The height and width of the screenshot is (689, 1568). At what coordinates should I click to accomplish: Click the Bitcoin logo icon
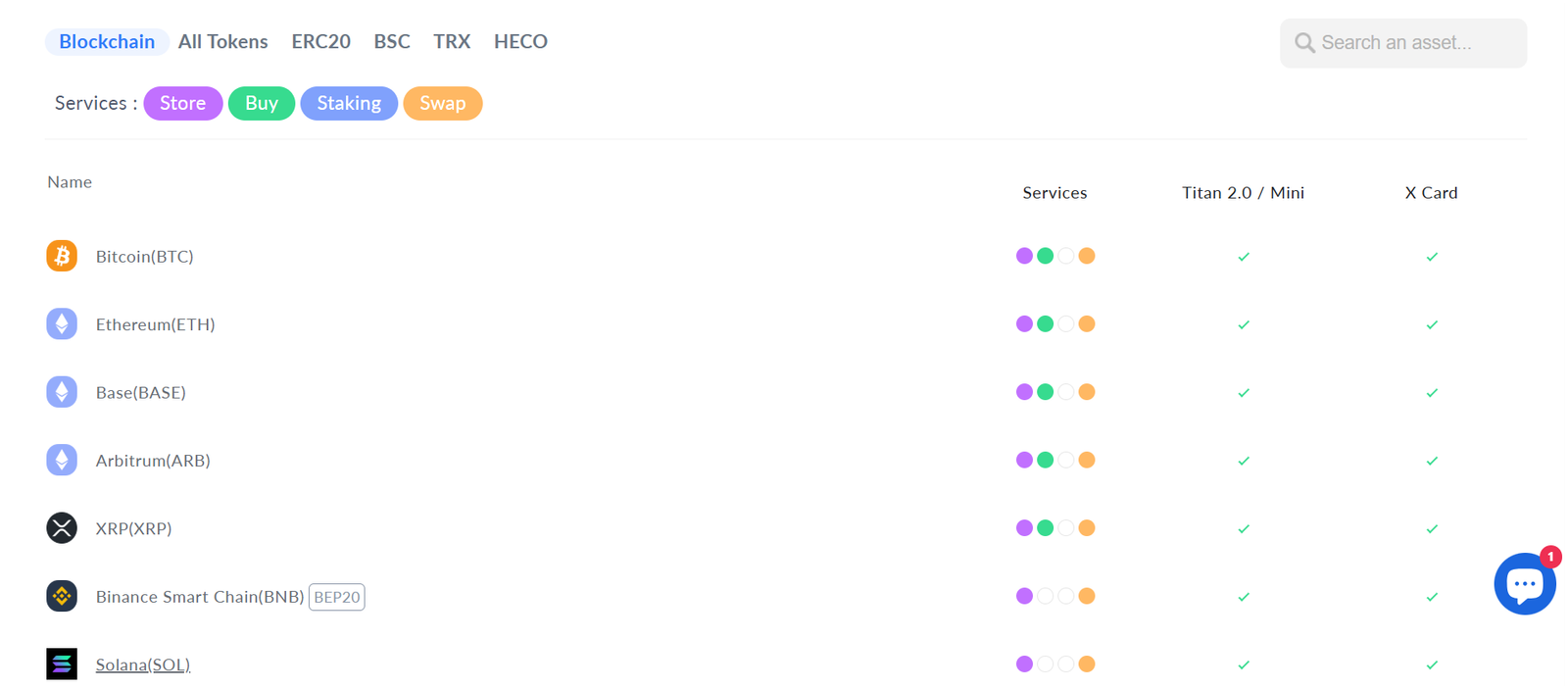point(62,256)
